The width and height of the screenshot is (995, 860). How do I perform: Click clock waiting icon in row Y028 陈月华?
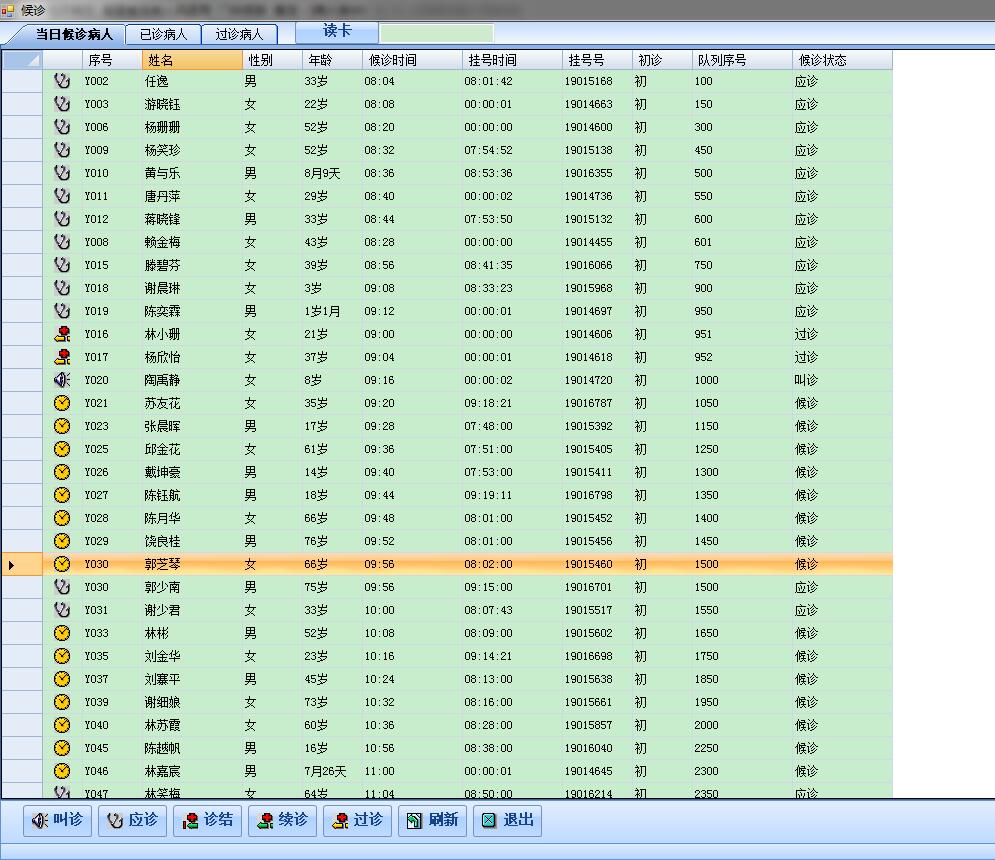62,518
